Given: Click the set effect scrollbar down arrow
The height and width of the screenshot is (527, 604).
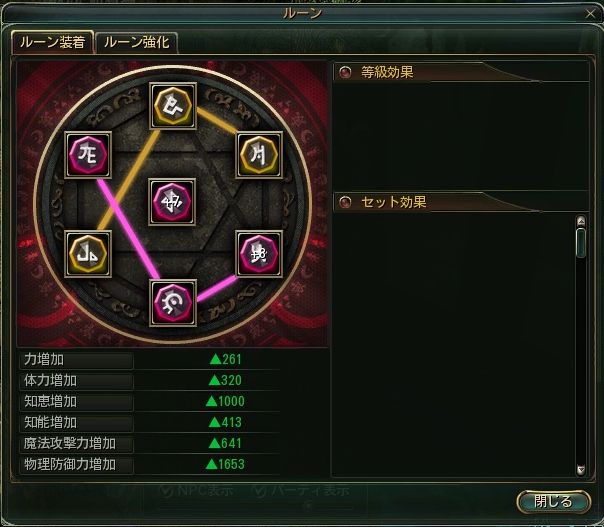Looking at the screenshot, I should pos(581,470).
